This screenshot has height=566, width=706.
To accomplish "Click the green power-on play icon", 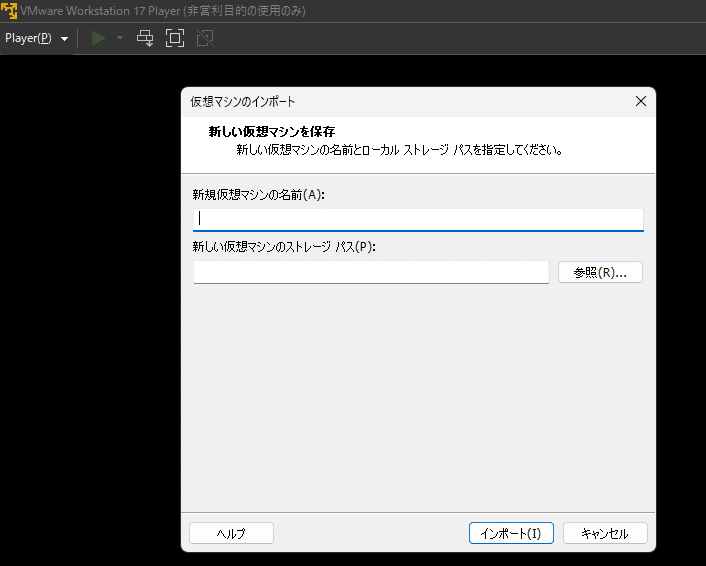I will [x=99, y=38].
